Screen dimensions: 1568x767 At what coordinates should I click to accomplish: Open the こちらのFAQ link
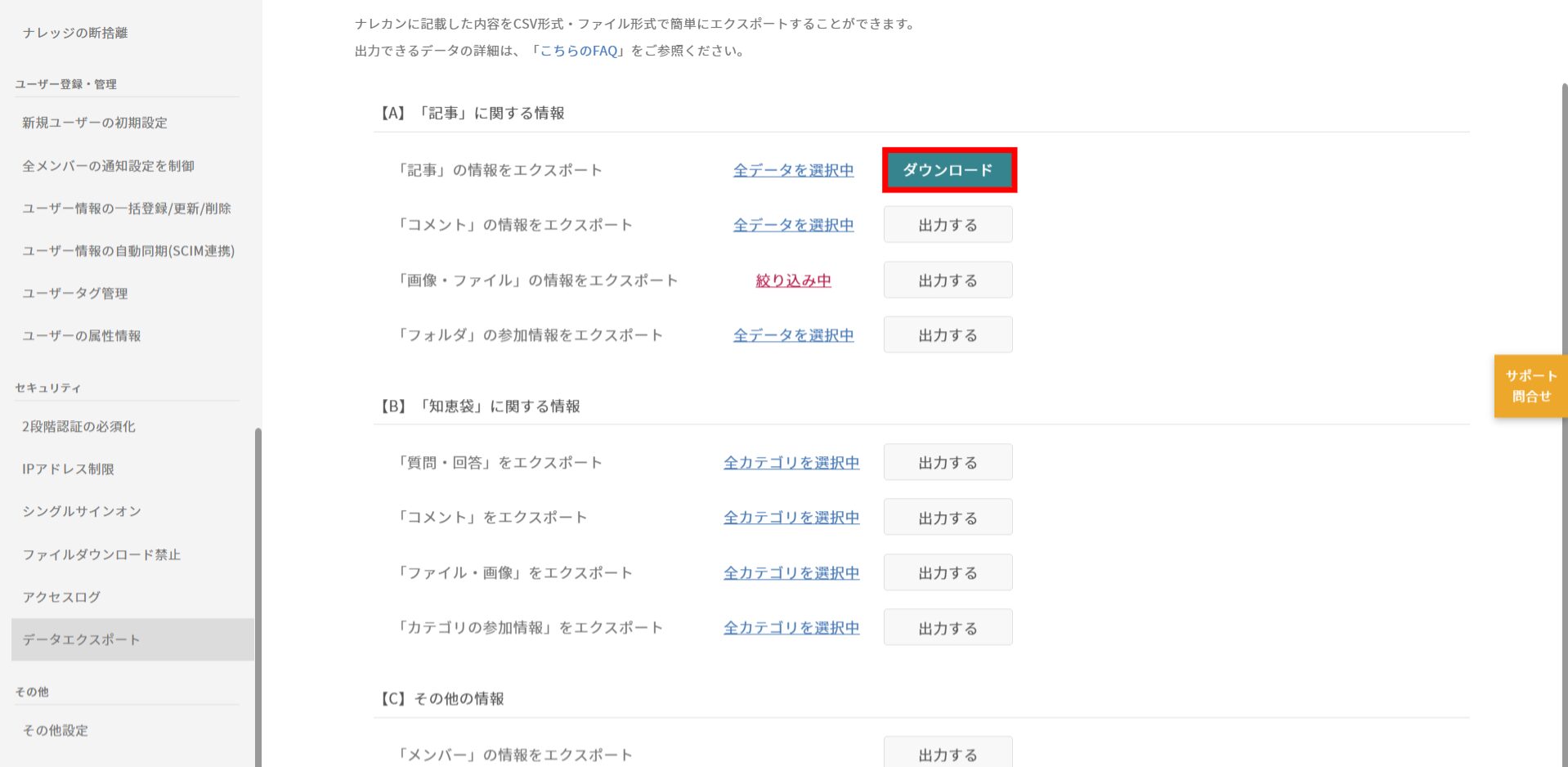click(x=579, y=51)
